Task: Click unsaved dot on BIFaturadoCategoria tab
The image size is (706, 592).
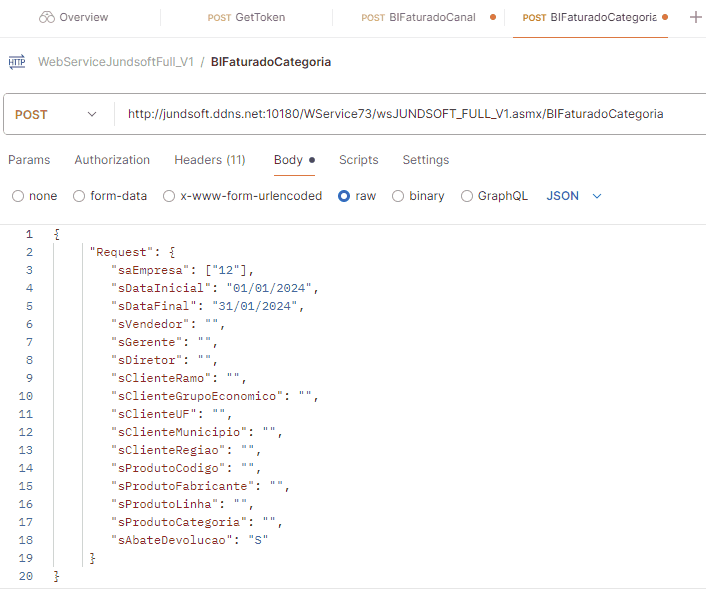Action: 667,17
